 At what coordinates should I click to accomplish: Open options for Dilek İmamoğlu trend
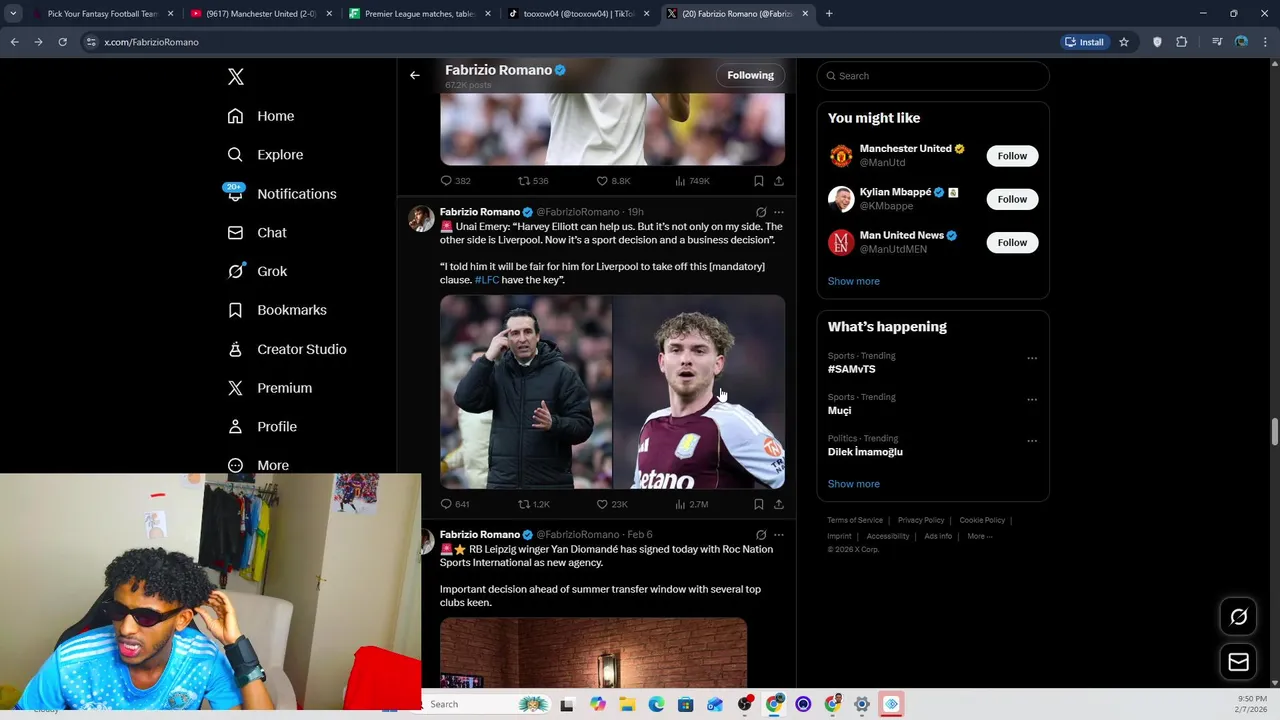[x=1032, y=441]
